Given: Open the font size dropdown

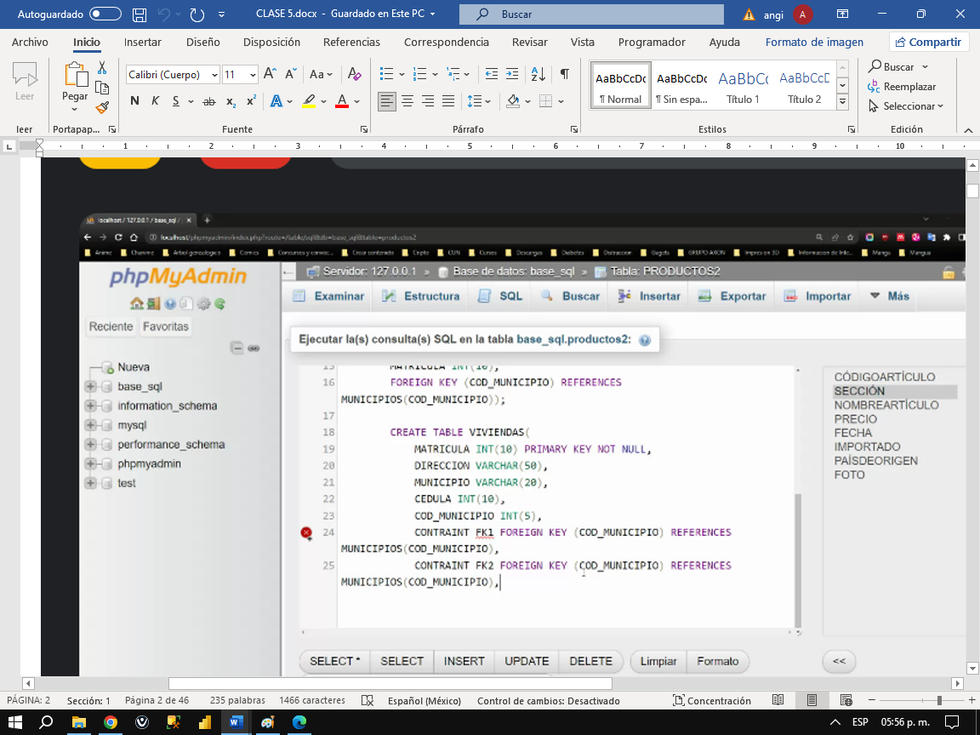Looking at the screenshot, I should point(252,75).
